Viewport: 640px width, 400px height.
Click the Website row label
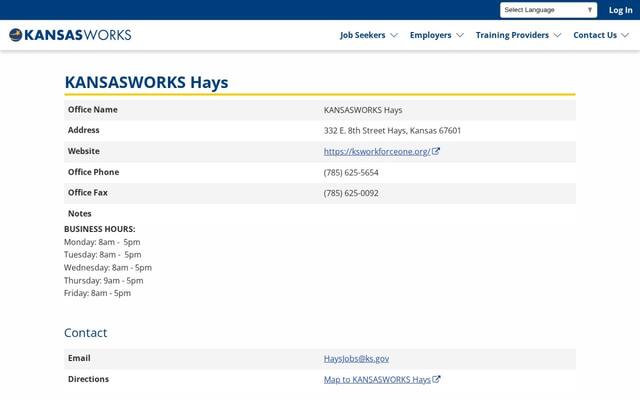click(84, 151)
